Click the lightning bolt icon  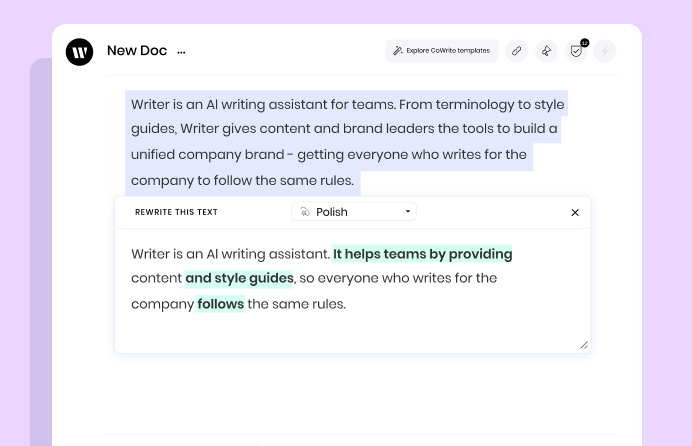point(605,51)
